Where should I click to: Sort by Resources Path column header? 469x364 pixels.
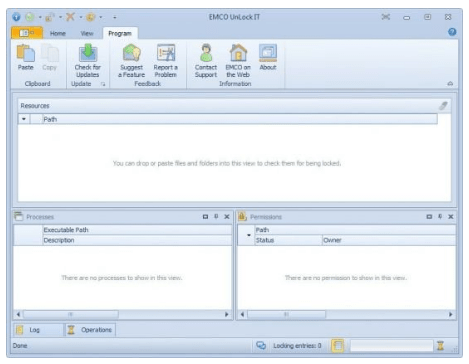[240, 119]
